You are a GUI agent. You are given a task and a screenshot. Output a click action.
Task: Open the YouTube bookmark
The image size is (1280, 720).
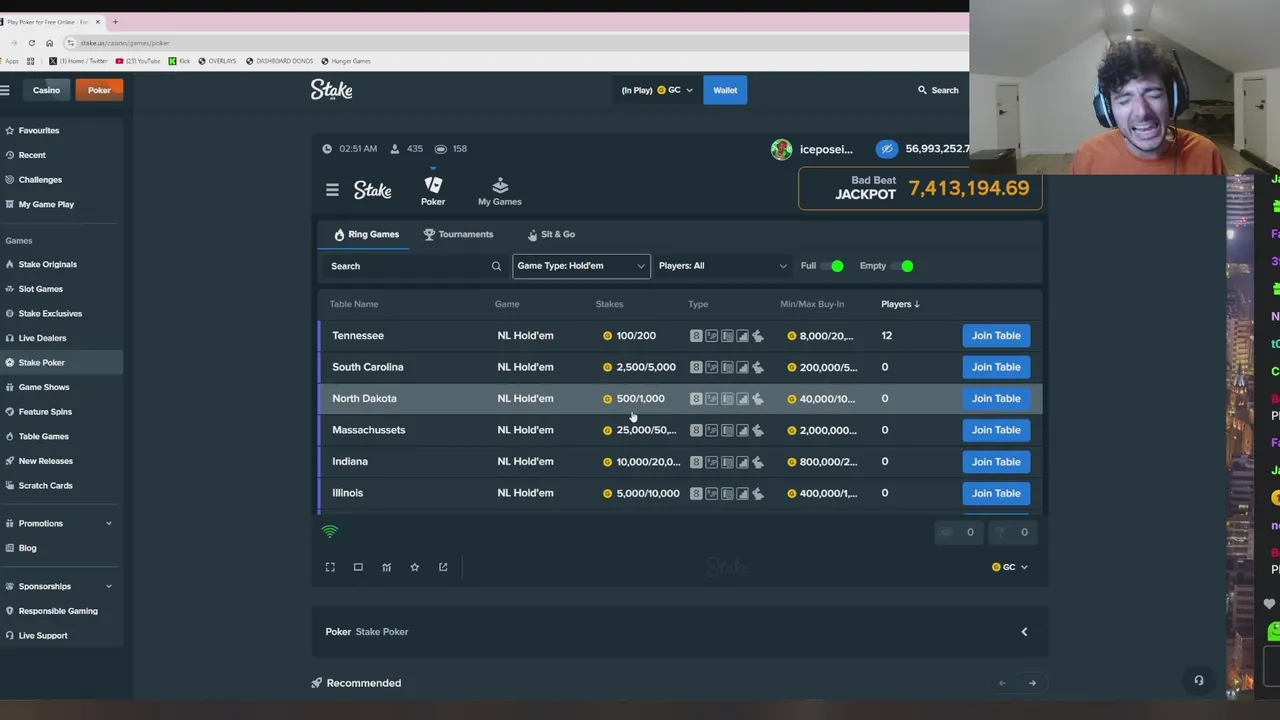coord(138,61)
